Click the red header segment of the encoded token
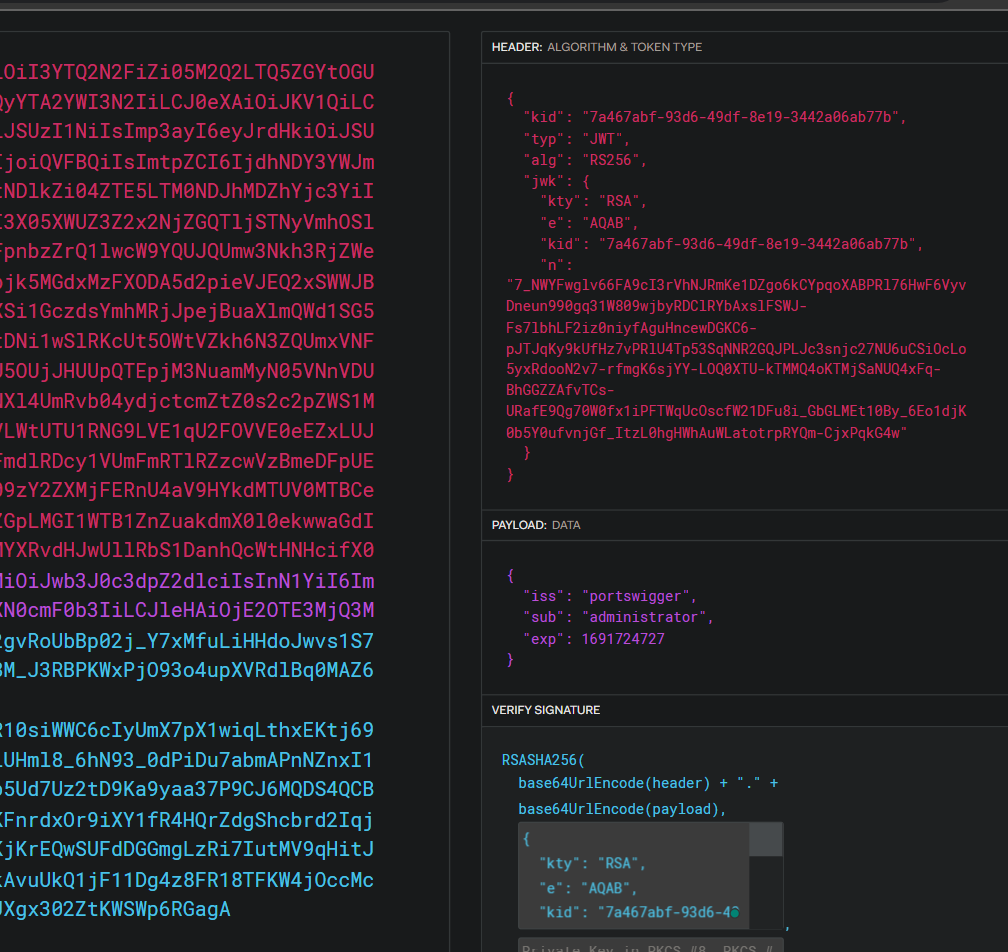 [x=186, y=310]
